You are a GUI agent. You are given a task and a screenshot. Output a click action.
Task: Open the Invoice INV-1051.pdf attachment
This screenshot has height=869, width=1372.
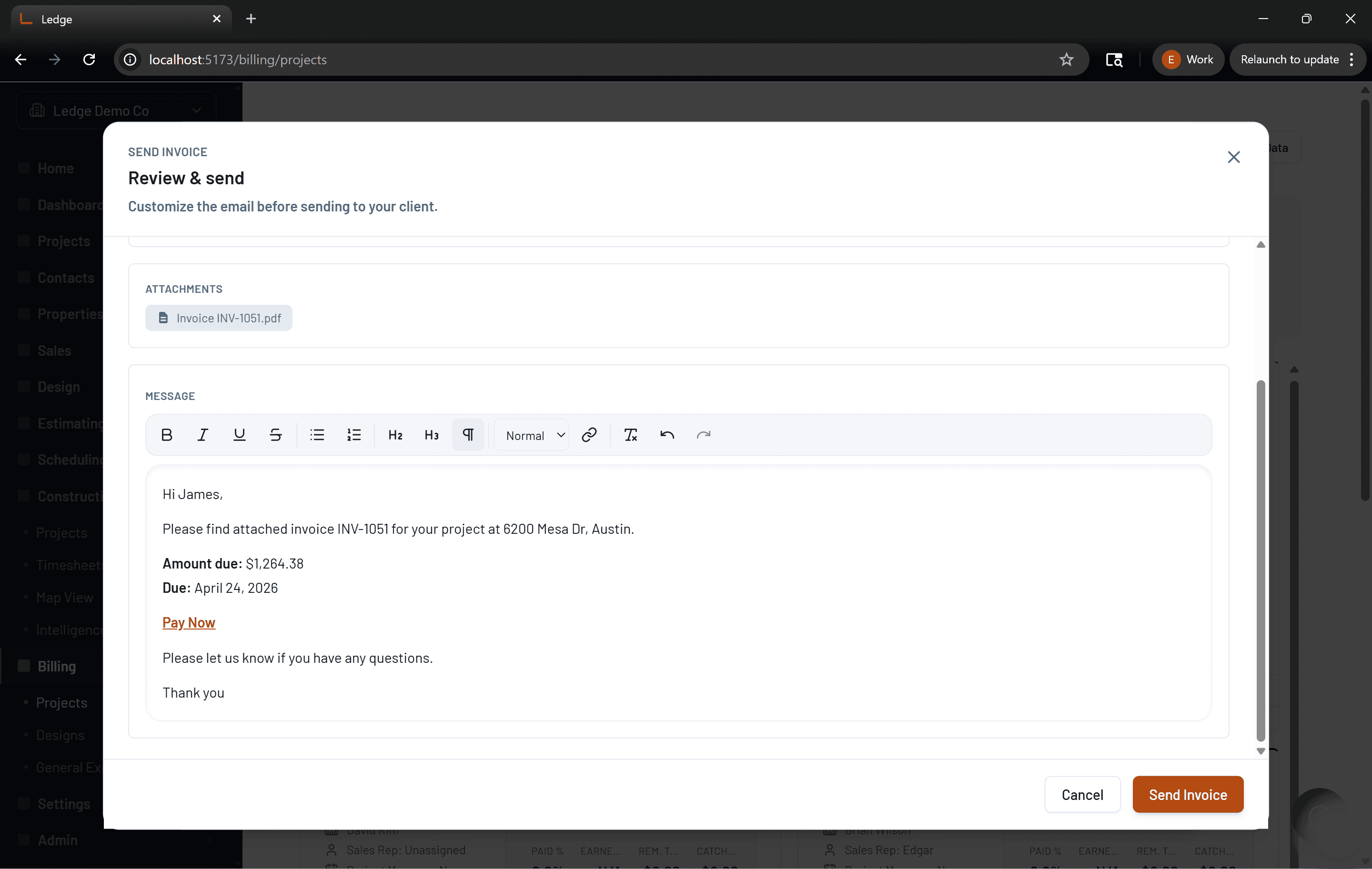(x=219, y=318)
